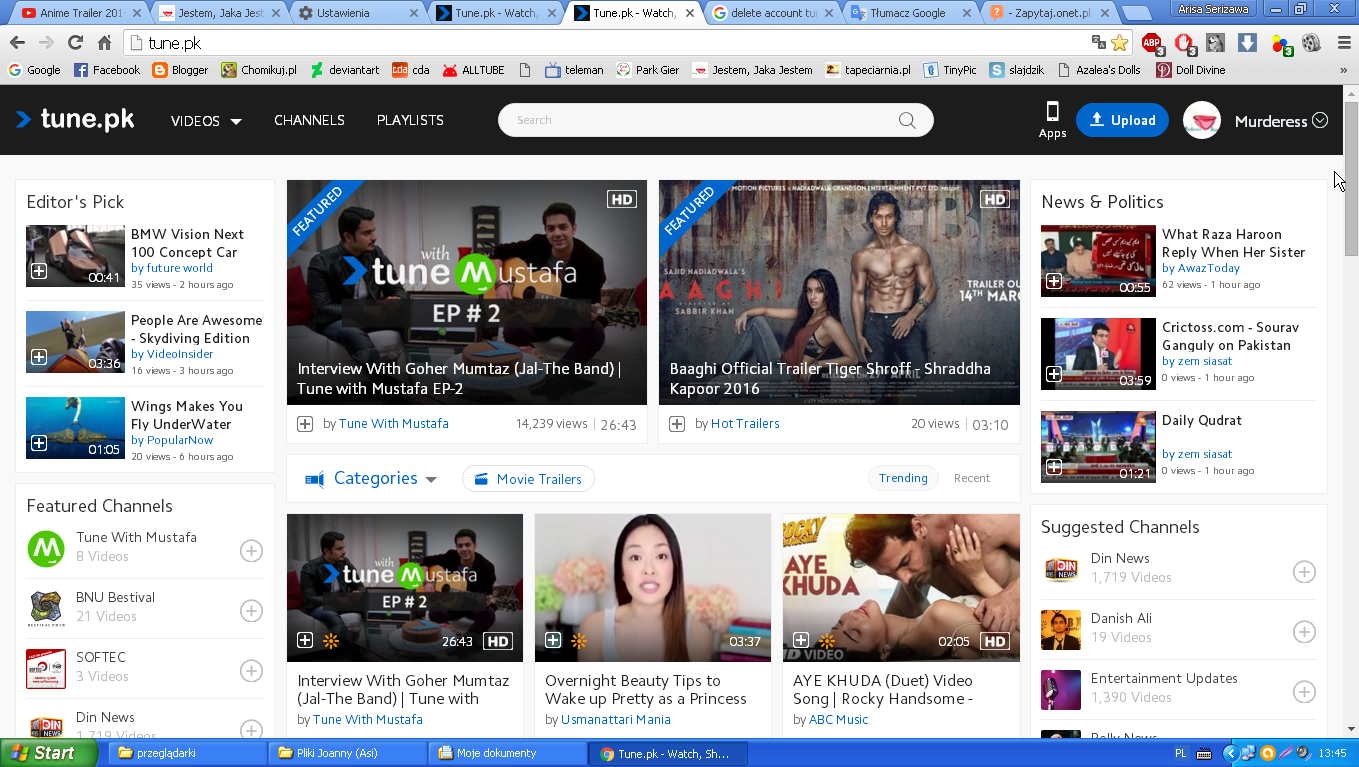The width and height of the screenshot is (1359, 767).
Task: Expand Murderess account menu
Action: pyautogui.click(x=1280, y=121)
